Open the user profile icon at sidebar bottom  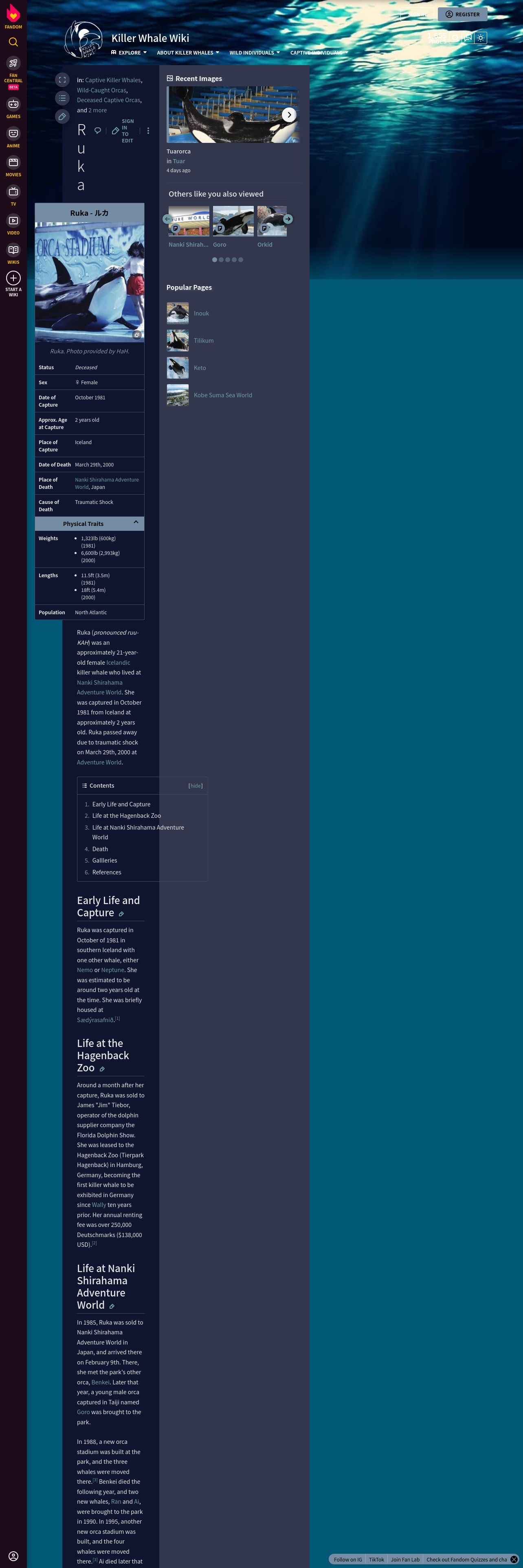click(13, 1556)
